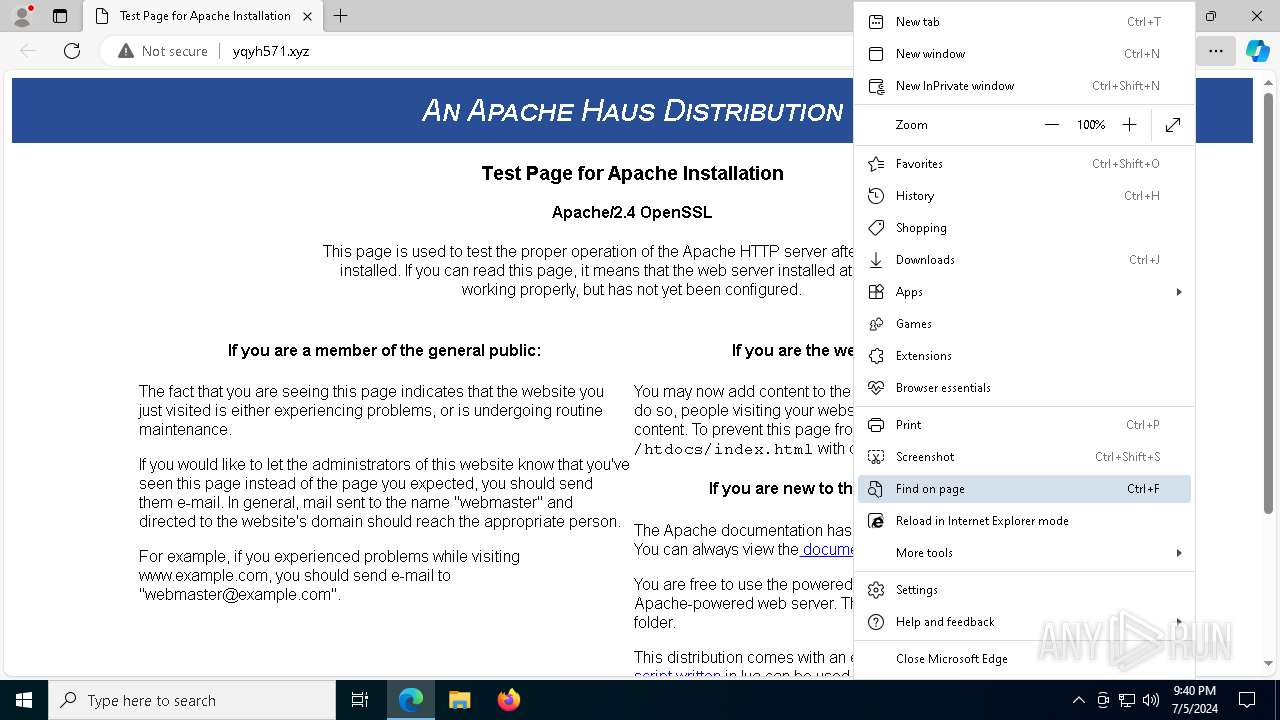Image resolution: width=1280 pixels, height=720 pixels.
Task: Choose Print from the menu
Action: 1024,424
